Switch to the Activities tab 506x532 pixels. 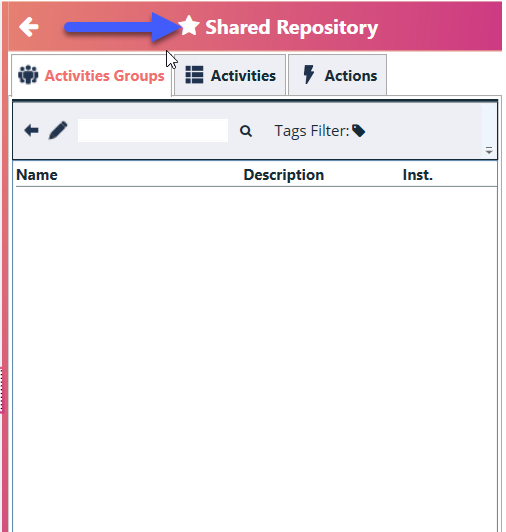pos(230,75)
